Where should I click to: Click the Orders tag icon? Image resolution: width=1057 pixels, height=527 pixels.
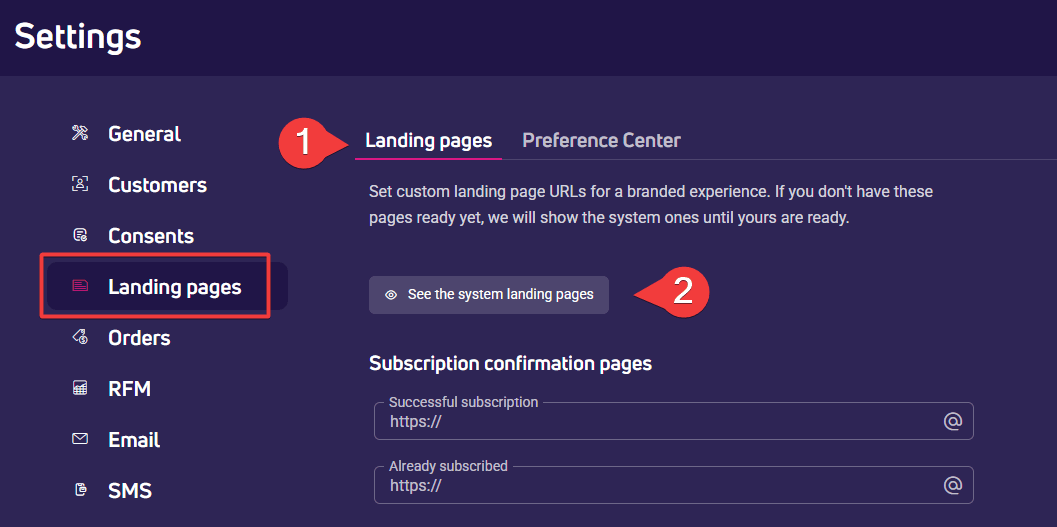pyautogui.click(x=80, y=337)
